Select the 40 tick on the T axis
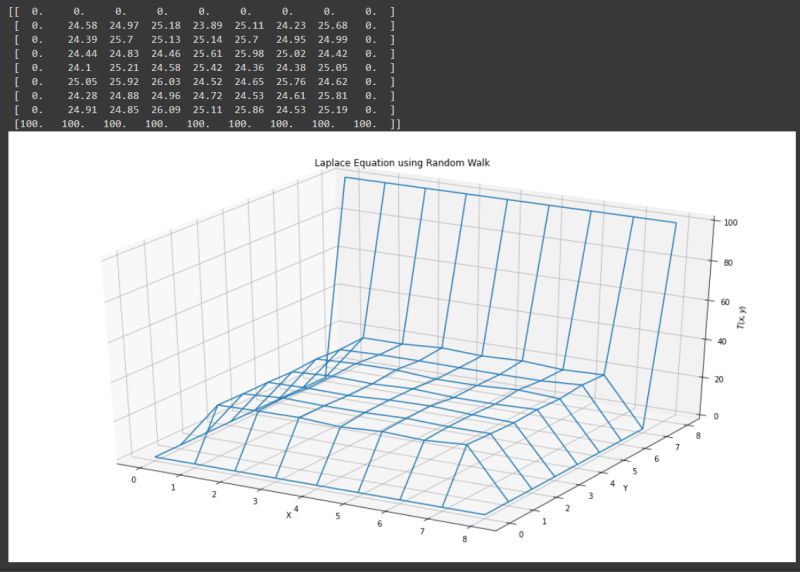 tap(722, 341)
